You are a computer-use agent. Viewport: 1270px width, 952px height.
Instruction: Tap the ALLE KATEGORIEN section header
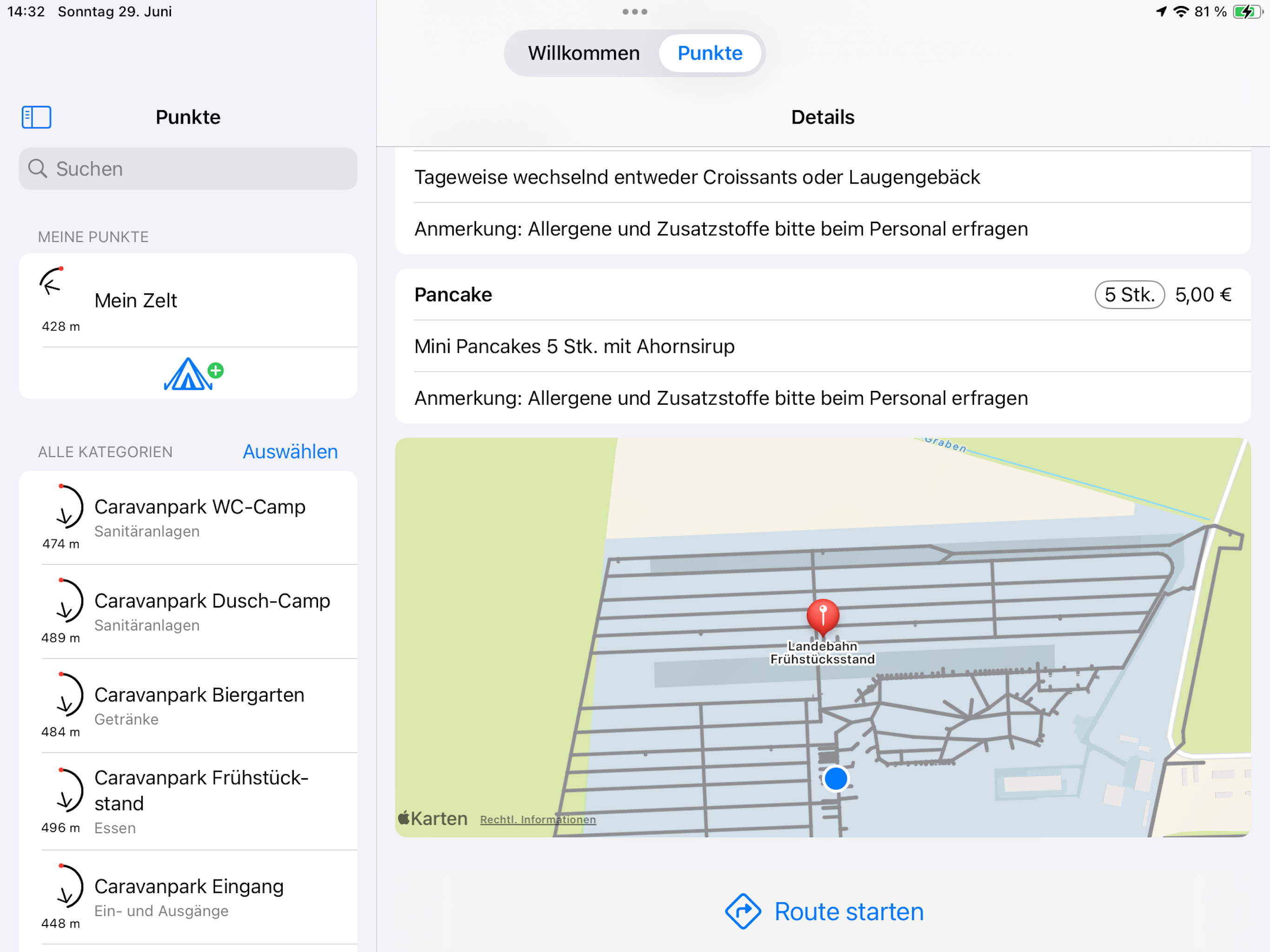click(x=105, y=452)
